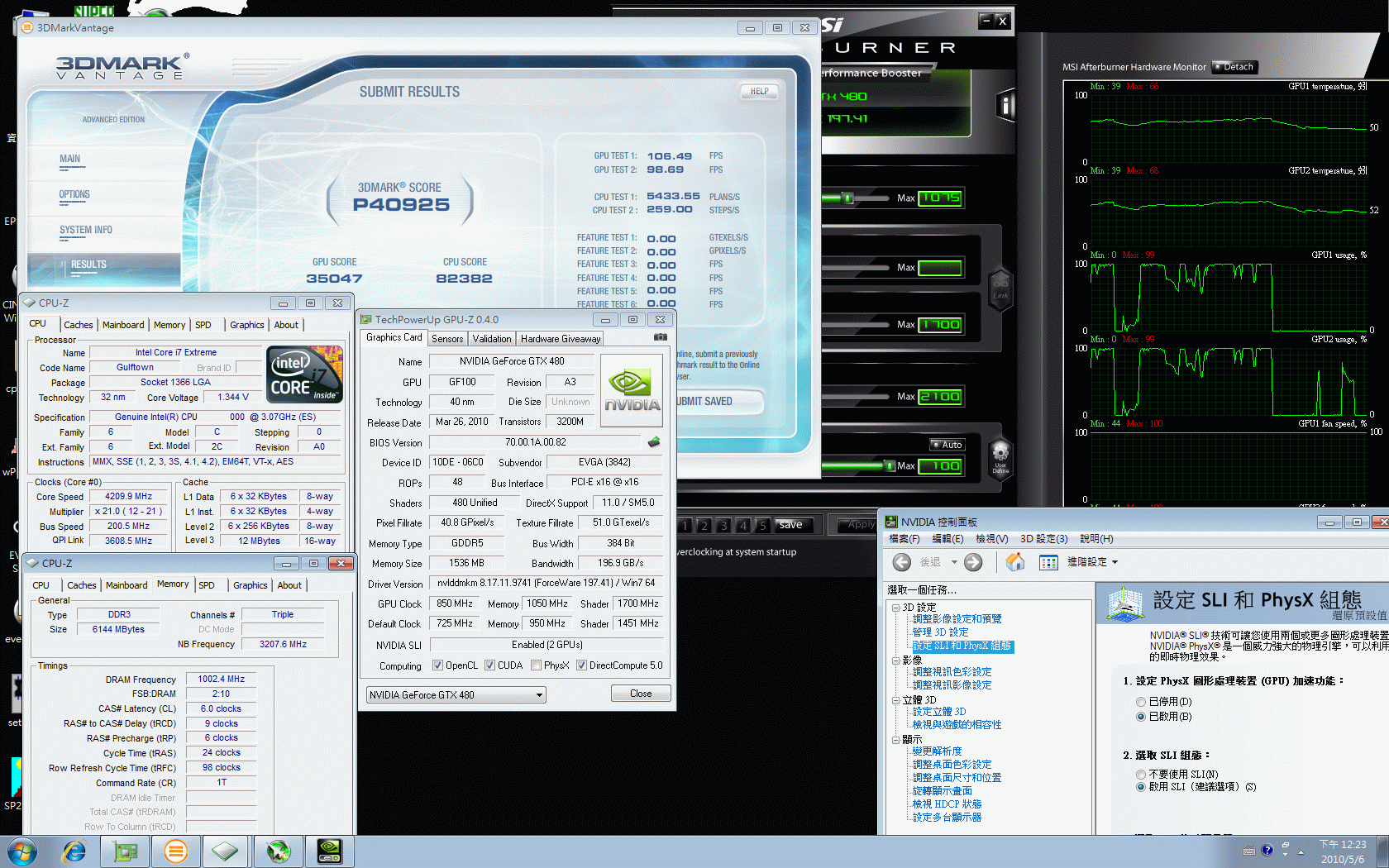
Task: Toggle the Afterburner clock Link button
Action: point(1000,289)
